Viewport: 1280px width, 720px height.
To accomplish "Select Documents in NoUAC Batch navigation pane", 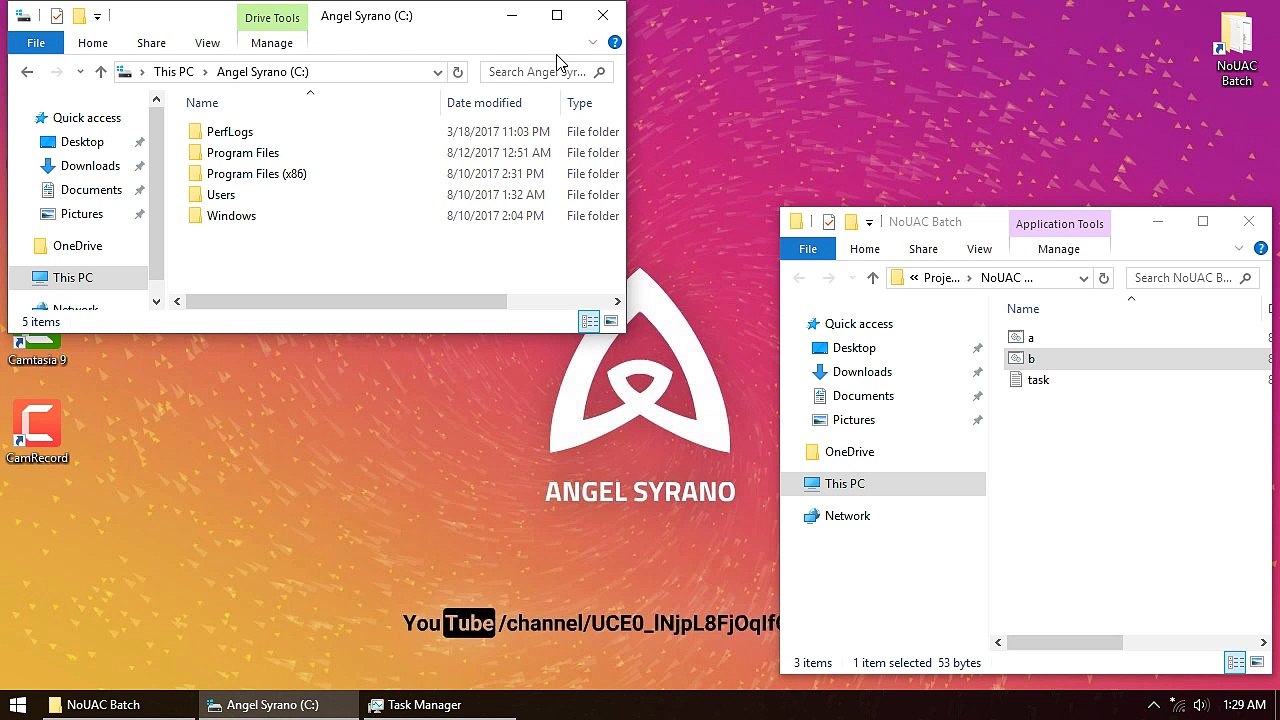I will [863, 396].
